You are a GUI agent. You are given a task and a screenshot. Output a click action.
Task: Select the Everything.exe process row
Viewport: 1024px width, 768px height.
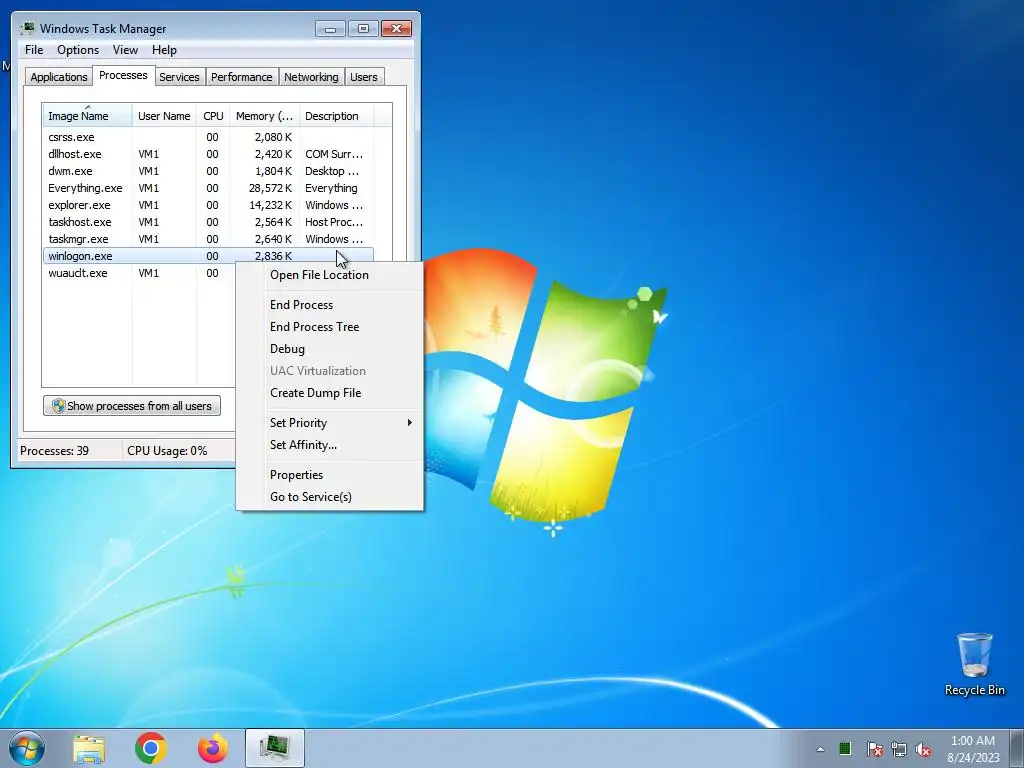(208, 188)
